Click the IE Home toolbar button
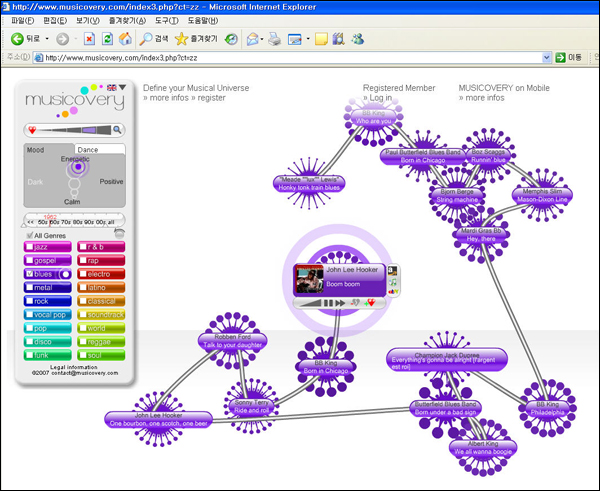 pos(125,39)
